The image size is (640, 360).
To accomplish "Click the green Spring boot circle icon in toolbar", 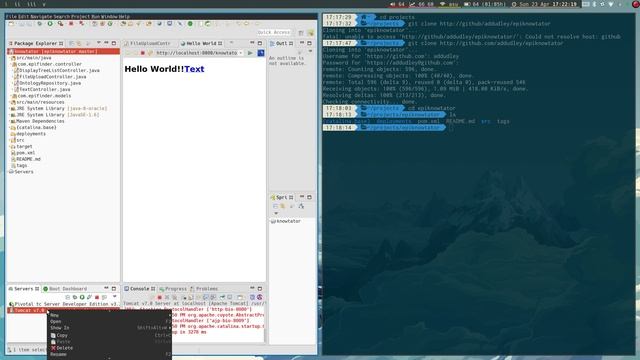I will [x=190, y=24].
